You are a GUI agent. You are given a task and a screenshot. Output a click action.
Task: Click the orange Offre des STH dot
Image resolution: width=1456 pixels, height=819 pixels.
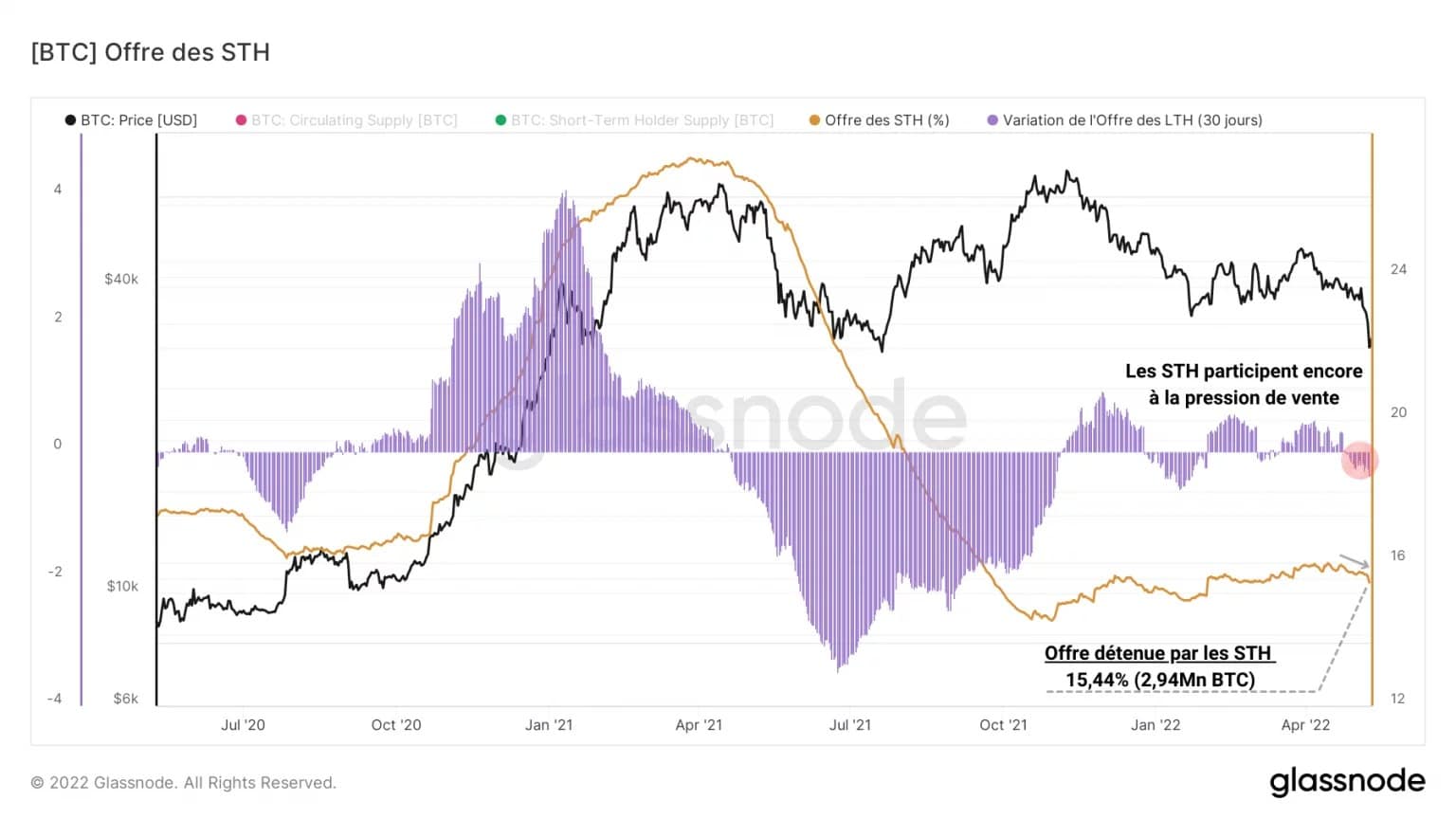click(x=814, y=120)
